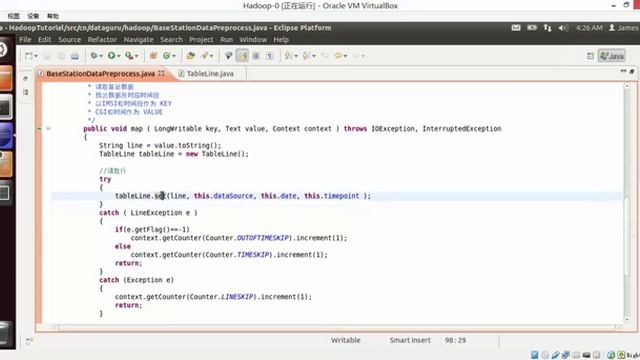Open the New wizard dropdown arrow
Image resolution: width=640 pixels, height=360 pixels.
click(36, 56)
